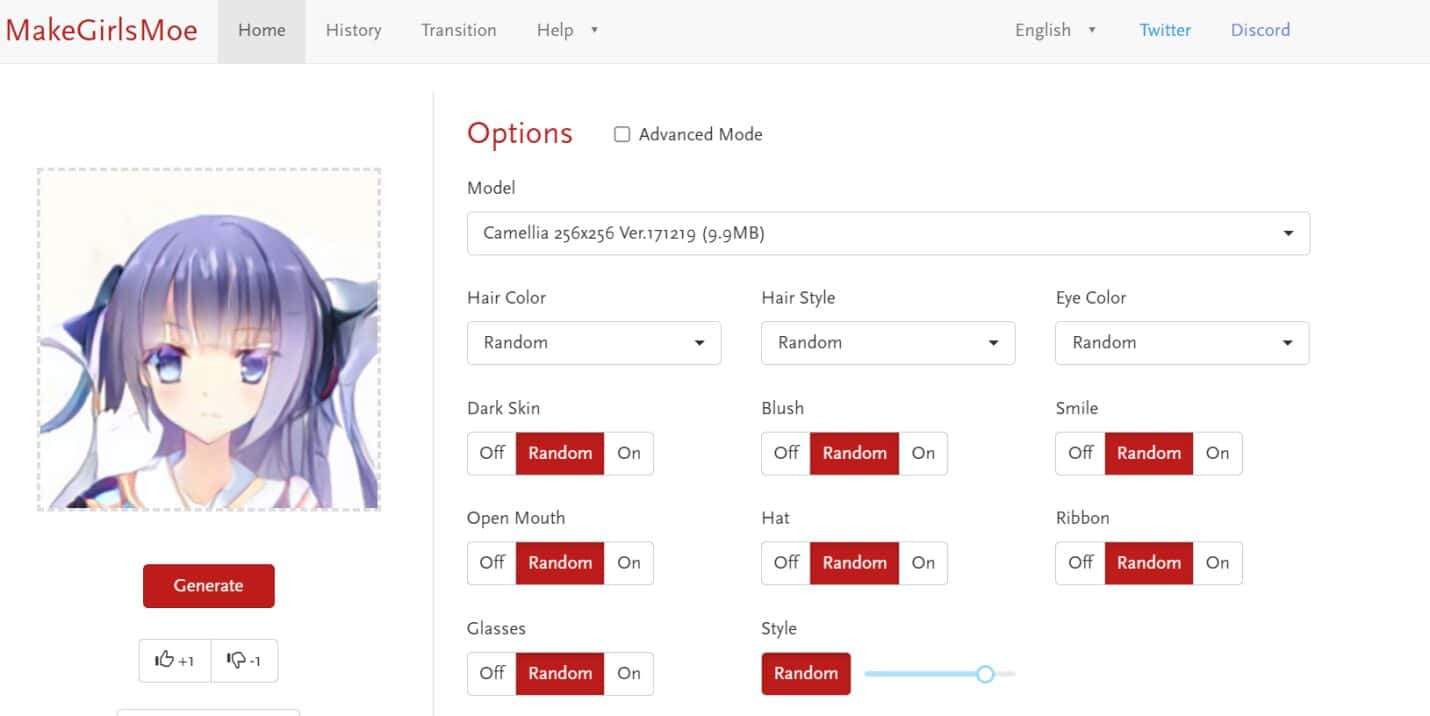1430x716 pixels.
Task: Set Dark Skin to On
Action: (x=629, y=453)
